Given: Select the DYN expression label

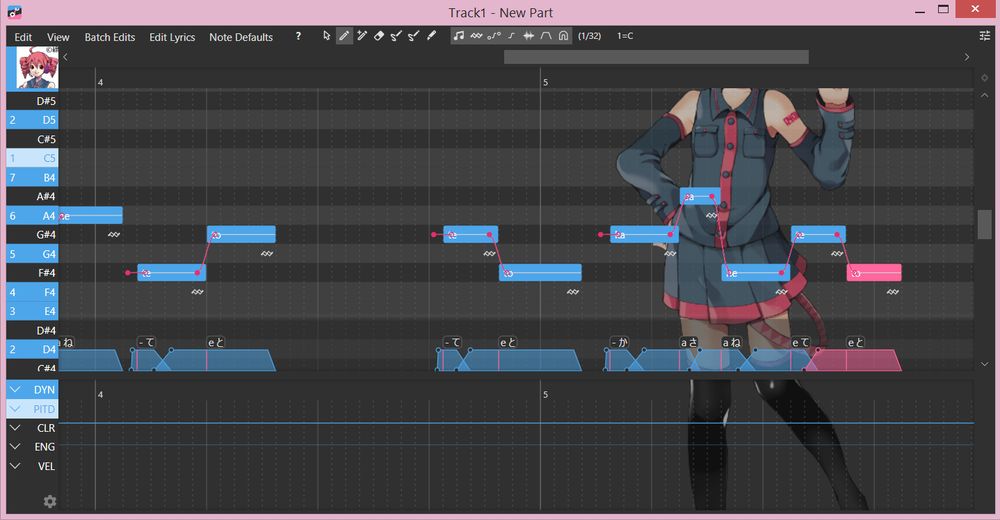Looking at the screenshot, I should point(44,389).
